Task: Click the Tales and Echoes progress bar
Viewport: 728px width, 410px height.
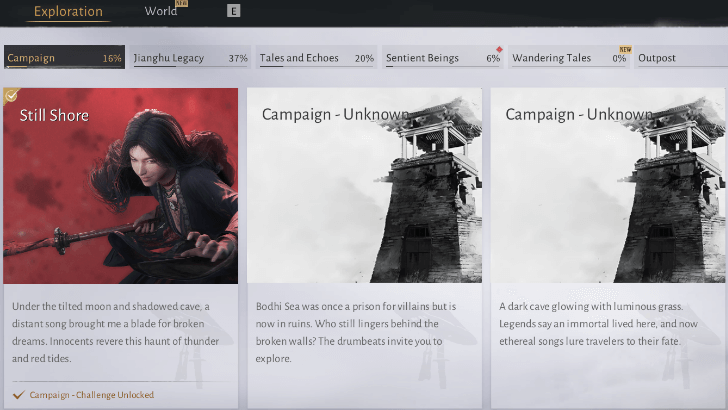Action: pos(317,67)
